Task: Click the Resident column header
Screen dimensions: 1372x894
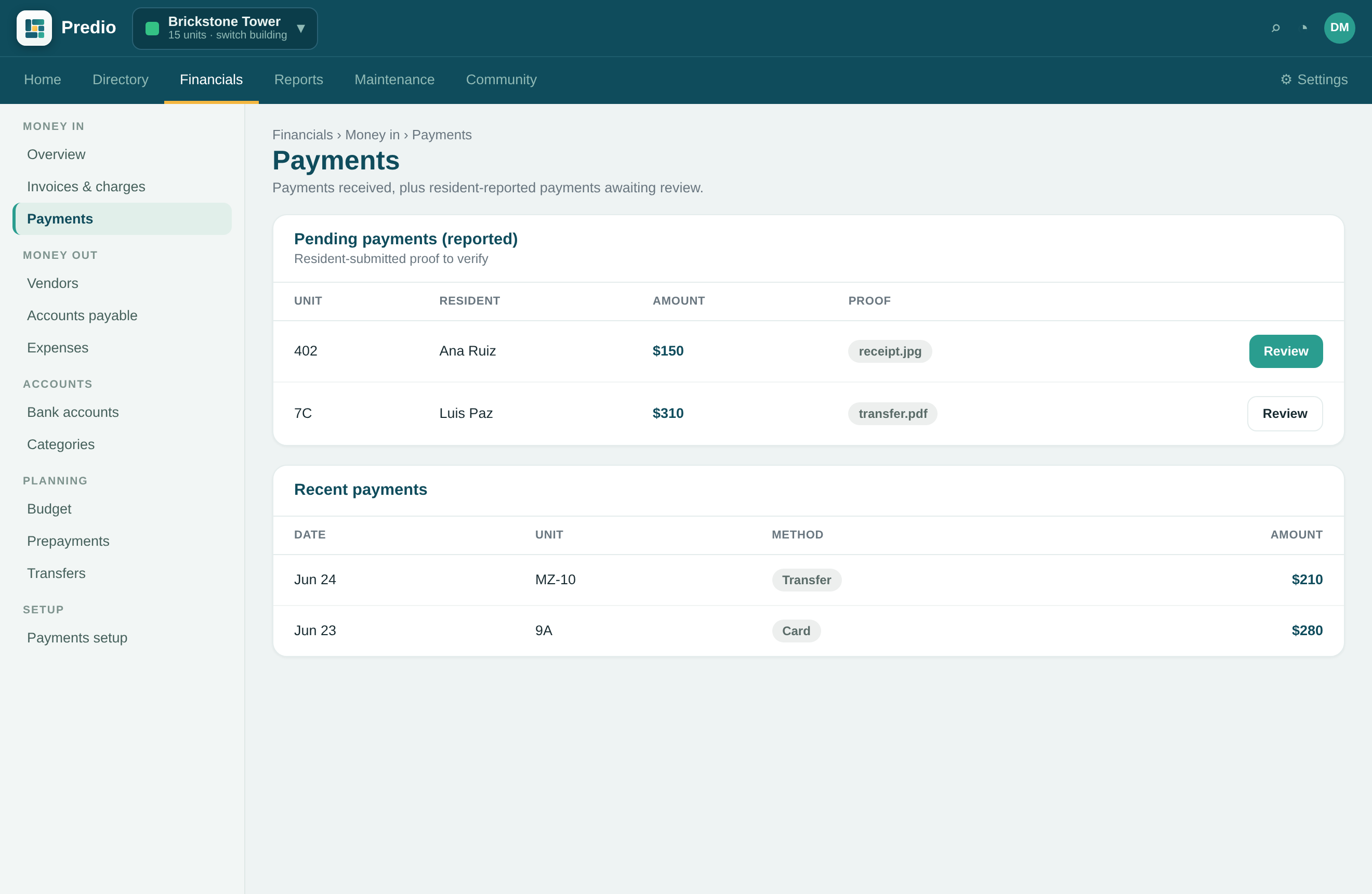Action: tap(469, 301)
